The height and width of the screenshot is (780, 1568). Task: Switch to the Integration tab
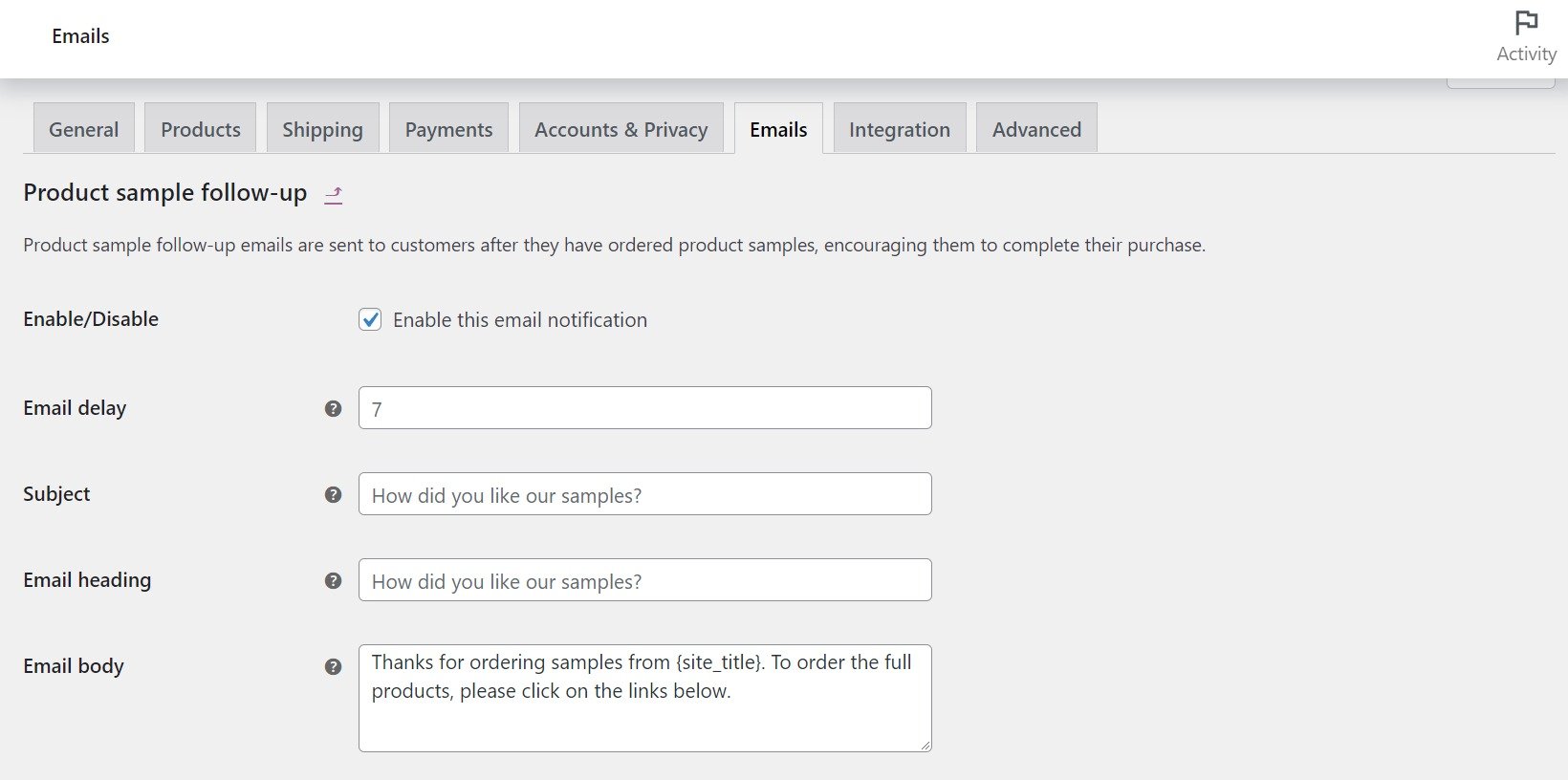(x=899, y=128)
